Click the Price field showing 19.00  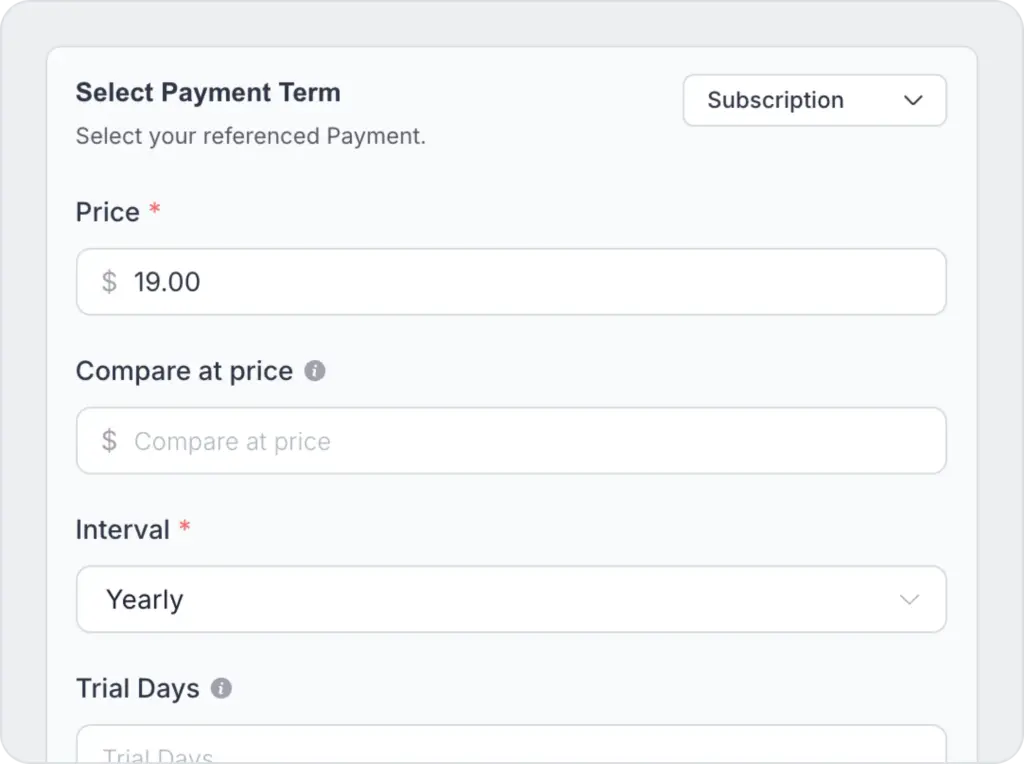tap(540, 282)
